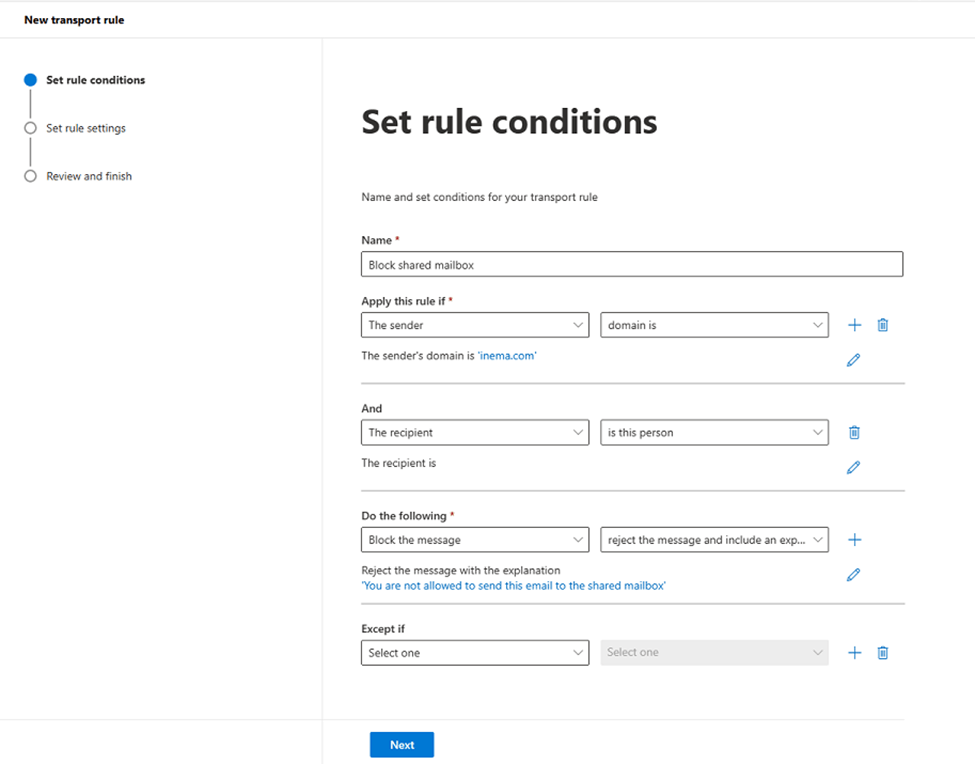975x764 pixels.
Task: Delete the sender domain condition
Action: click(882, 325)
